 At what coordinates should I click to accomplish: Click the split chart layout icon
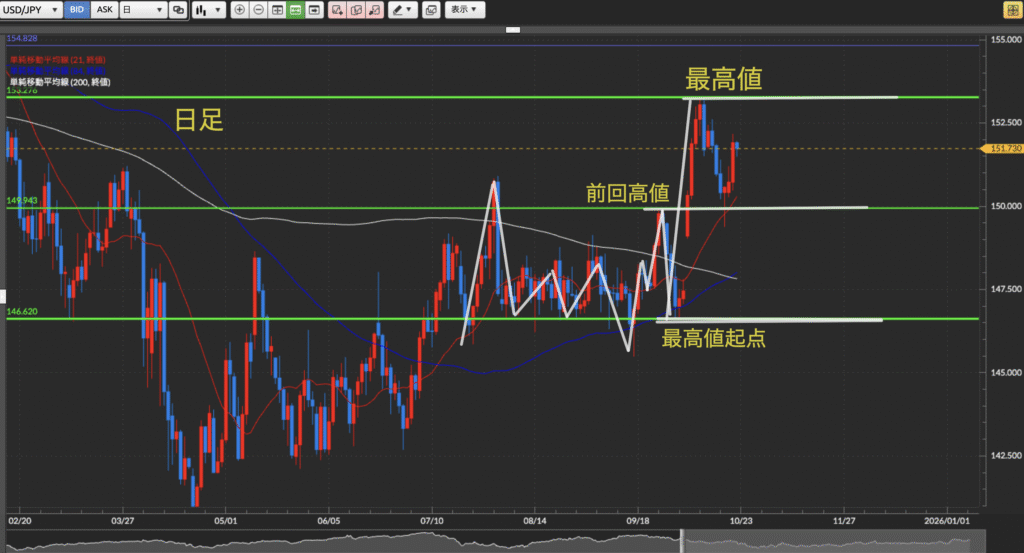point(277,10)
